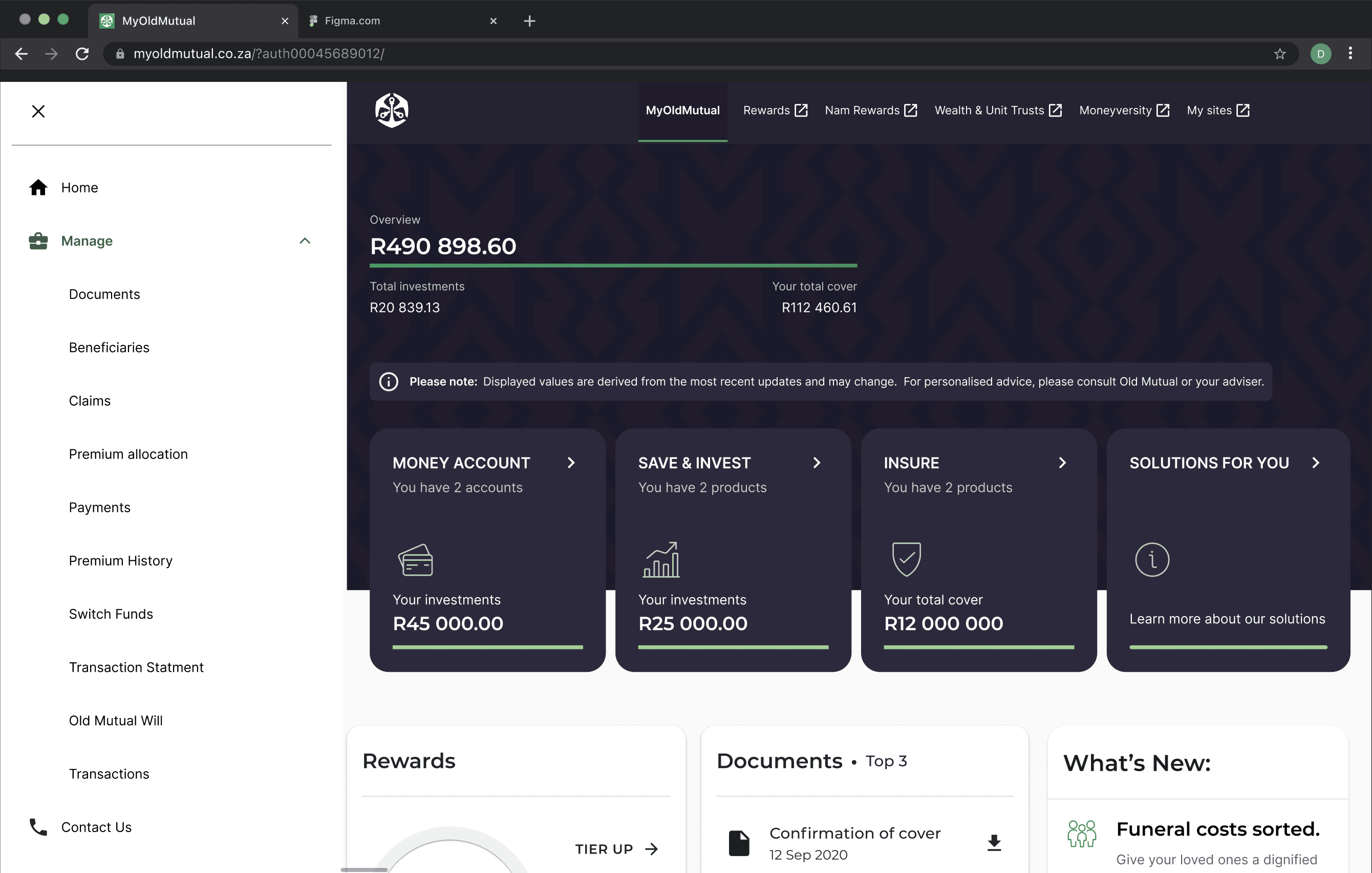Viewport: 1372px width, 873px height.
Task: Click the info icon in Solutions card
Action: 1151,560
